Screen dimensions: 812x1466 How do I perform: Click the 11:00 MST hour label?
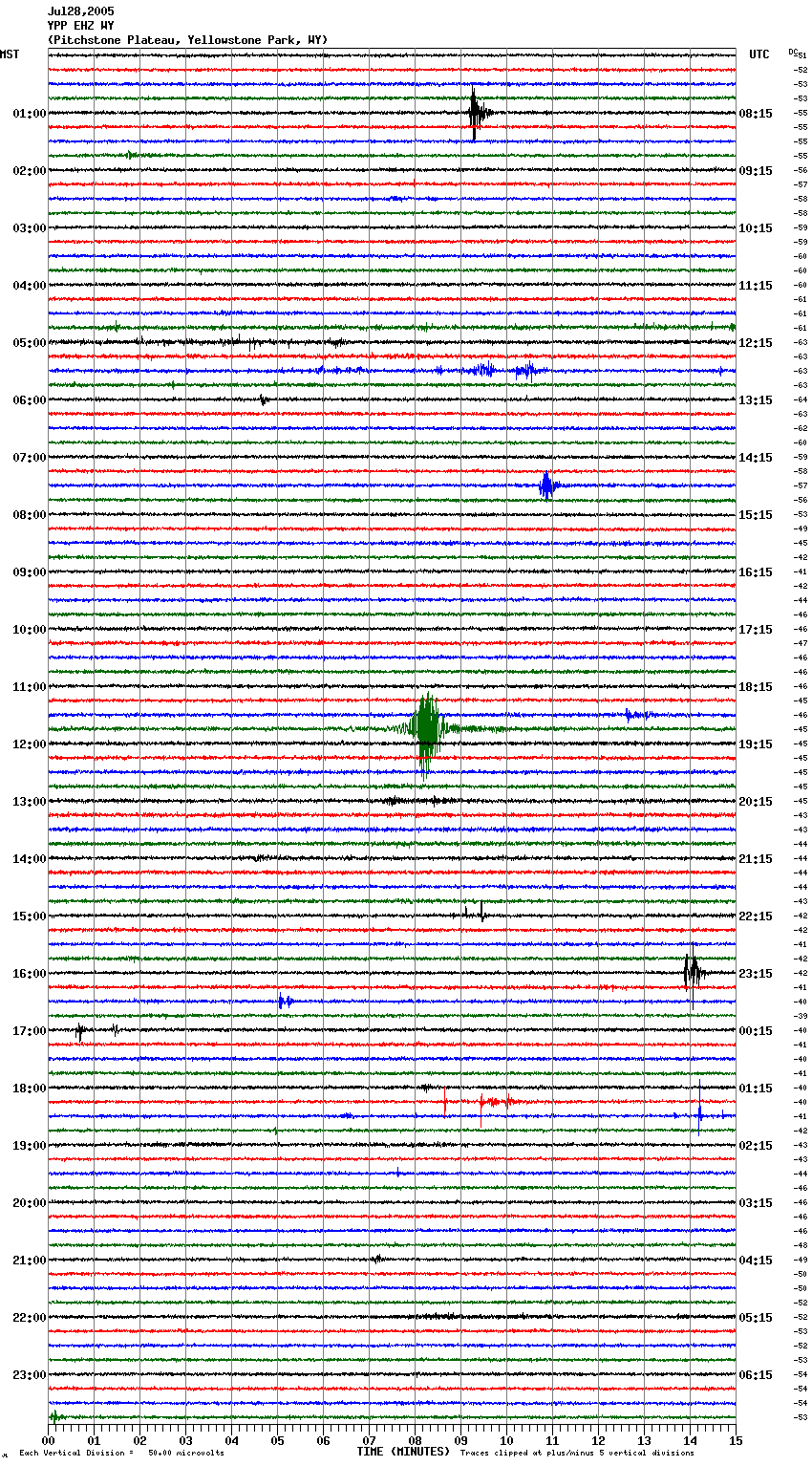30,687
